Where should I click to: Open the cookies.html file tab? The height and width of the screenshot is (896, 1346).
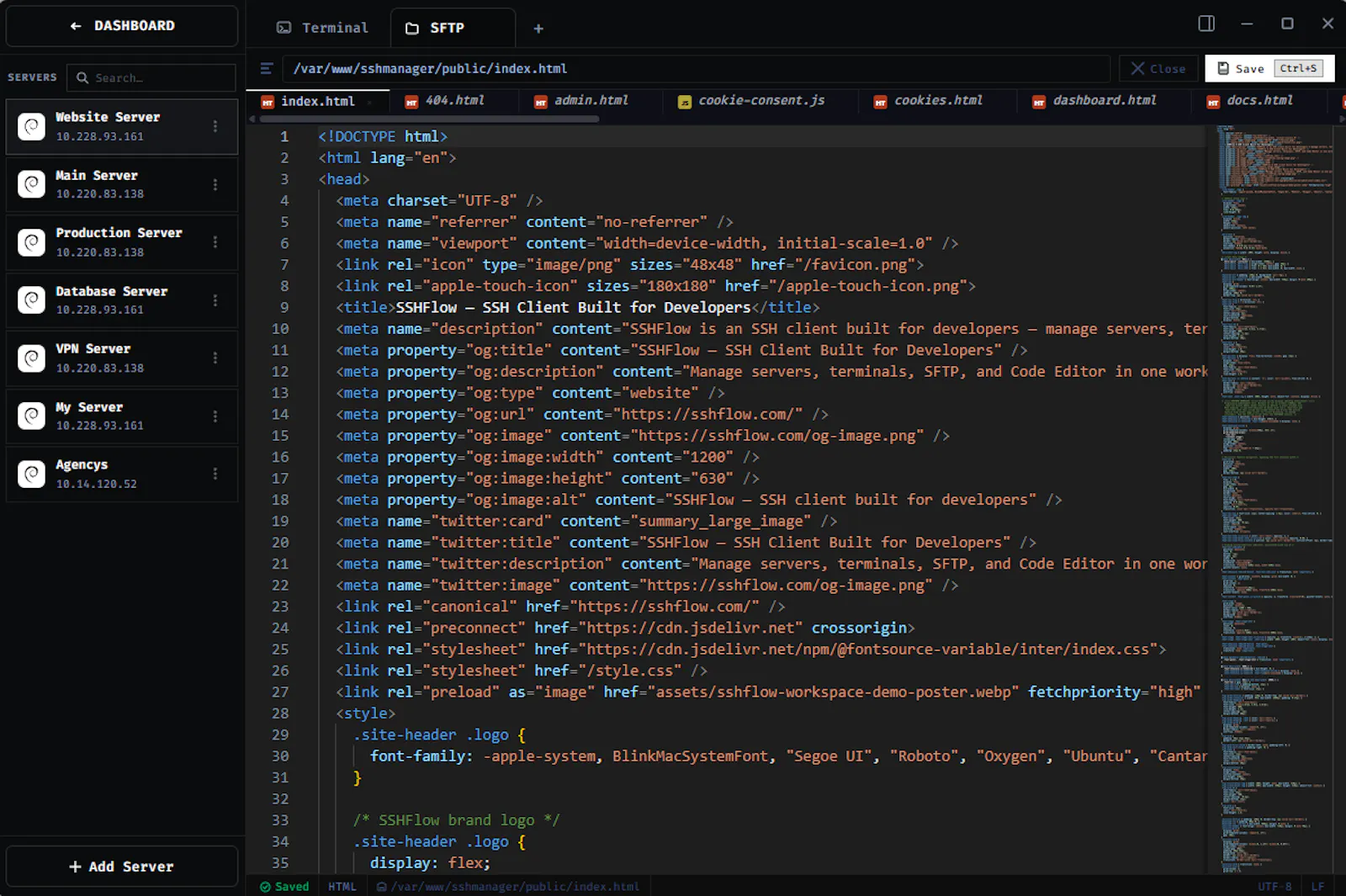(938, 101)
